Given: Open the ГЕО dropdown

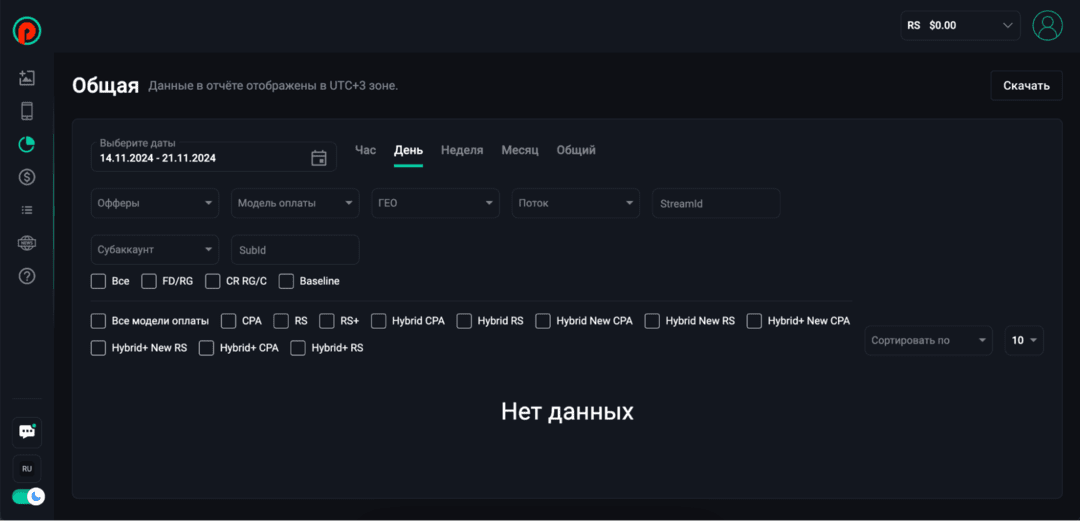Looking at the screenshot, I should pos(435,203).
